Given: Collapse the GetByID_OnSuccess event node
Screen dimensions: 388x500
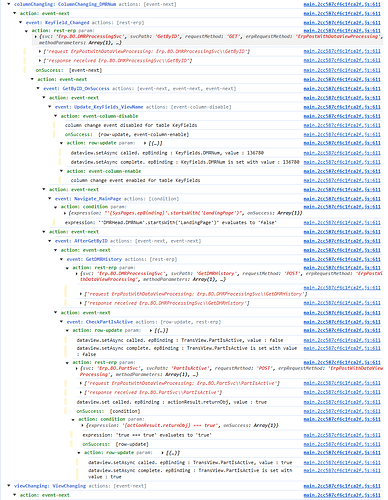Looking at the screenshot, I should click(38, 89).
